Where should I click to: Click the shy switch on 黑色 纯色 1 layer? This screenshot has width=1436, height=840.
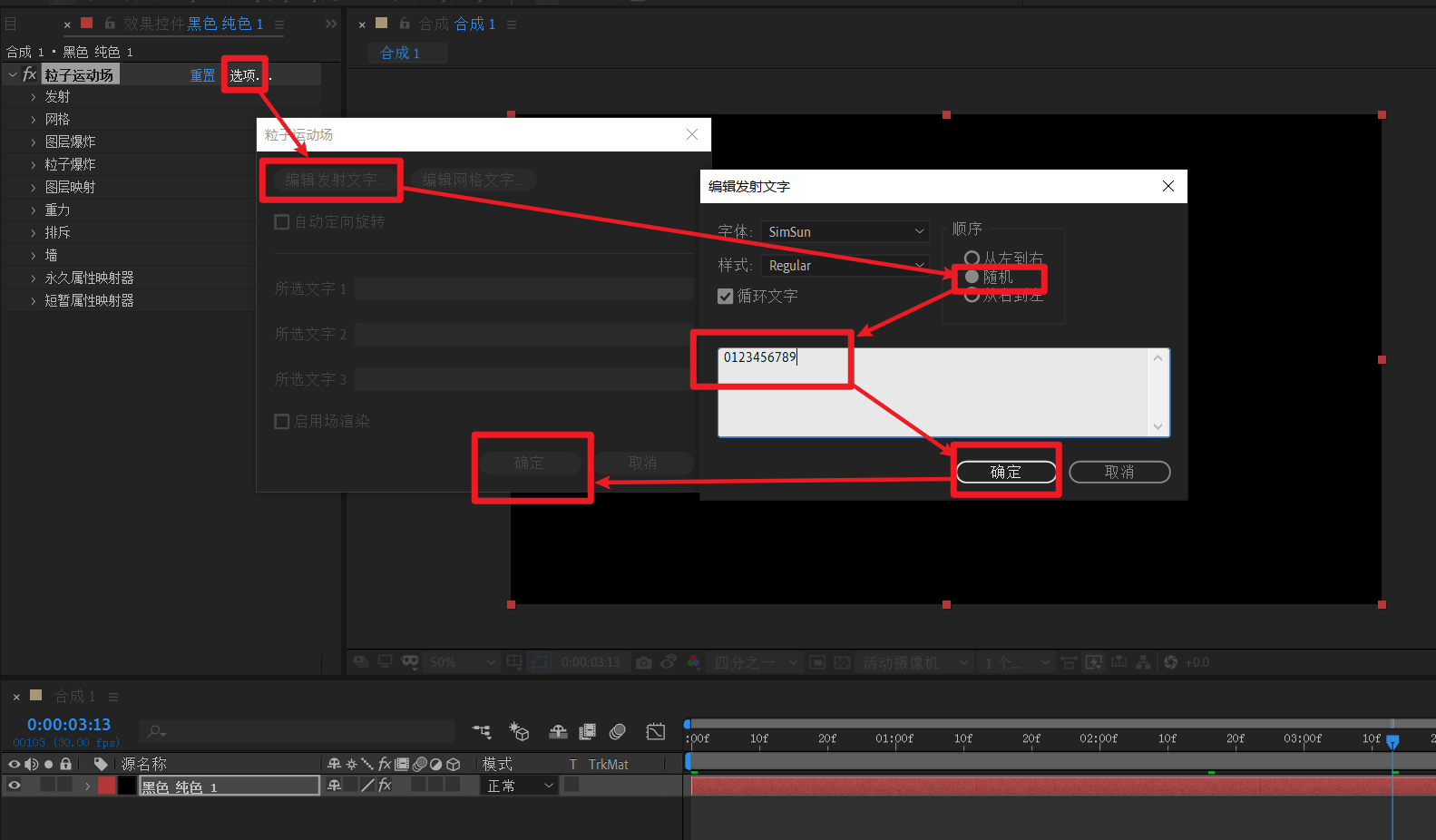pyautogui.click(x=335, y=786)
